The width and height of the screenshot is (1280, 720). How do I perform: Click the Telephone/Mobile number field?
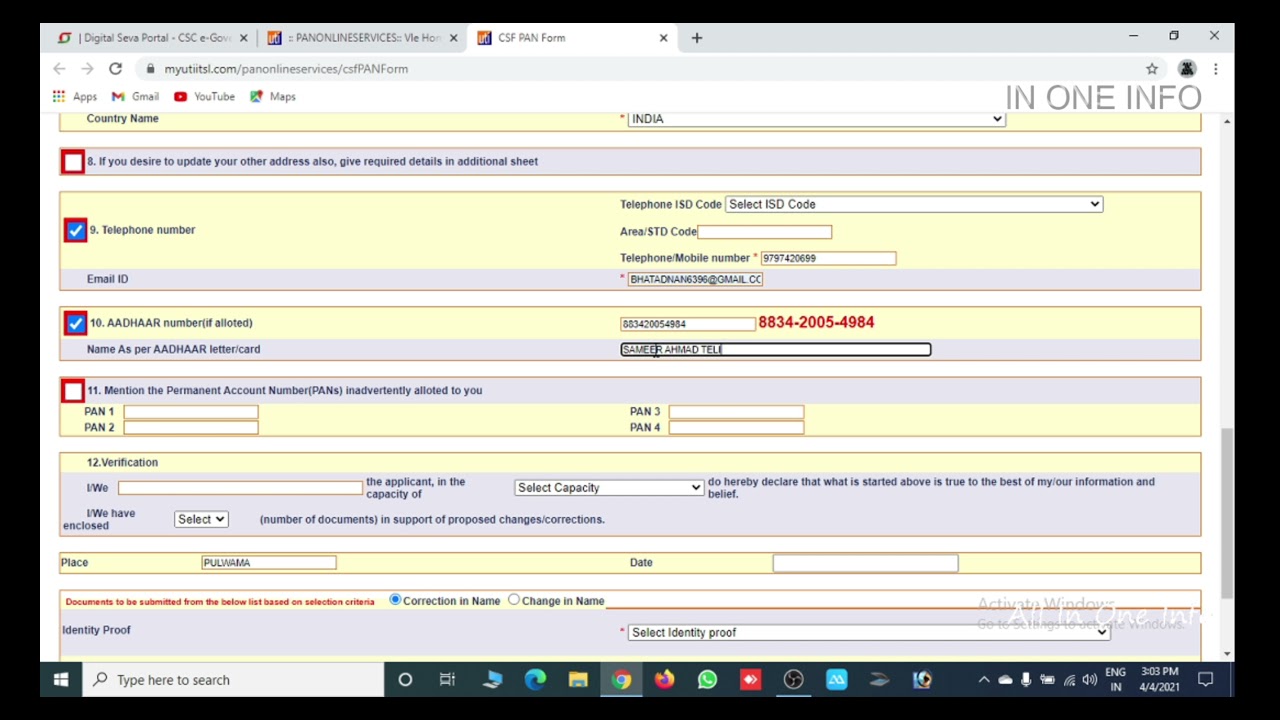tap(828, 258)
